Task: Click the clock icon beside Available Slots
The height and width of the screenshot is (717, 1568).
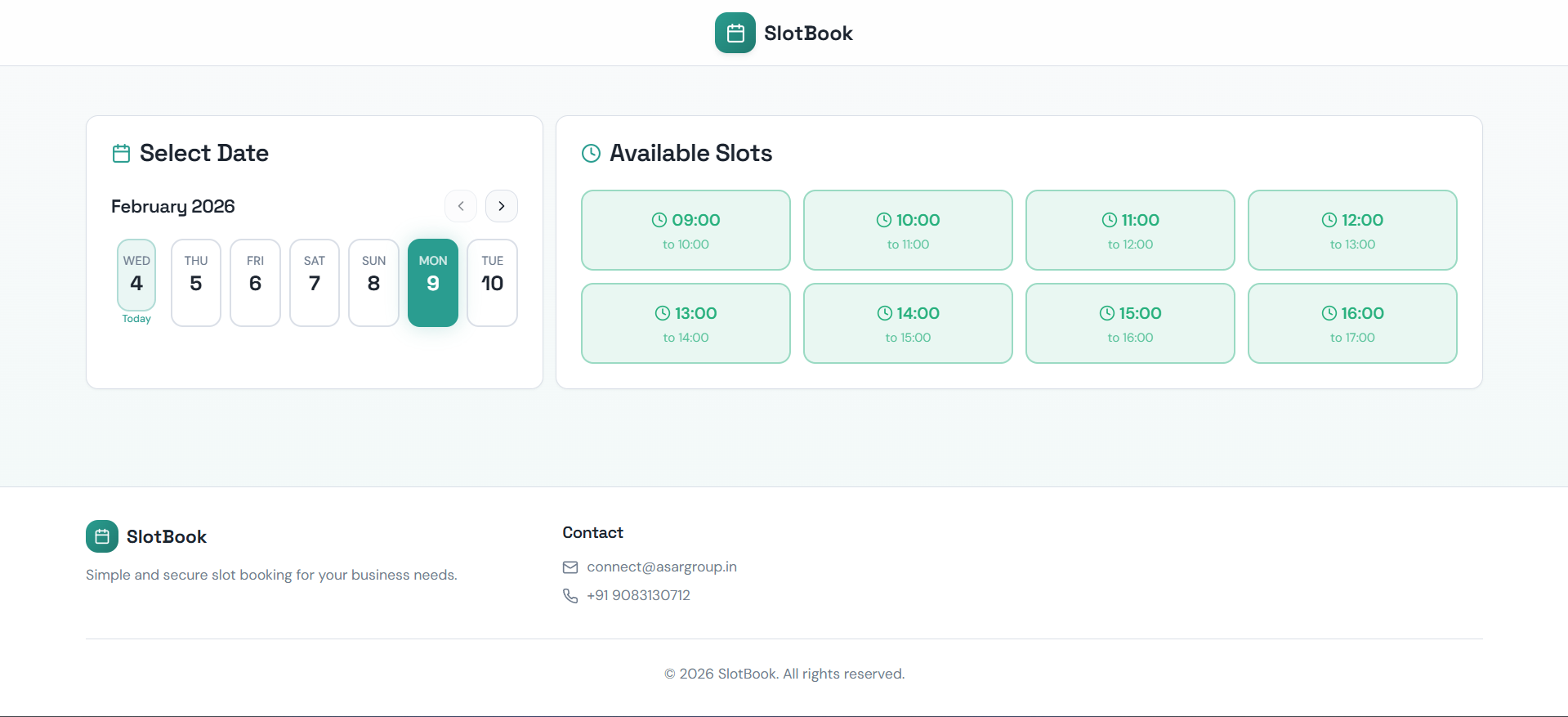Action: pos(591,153)
